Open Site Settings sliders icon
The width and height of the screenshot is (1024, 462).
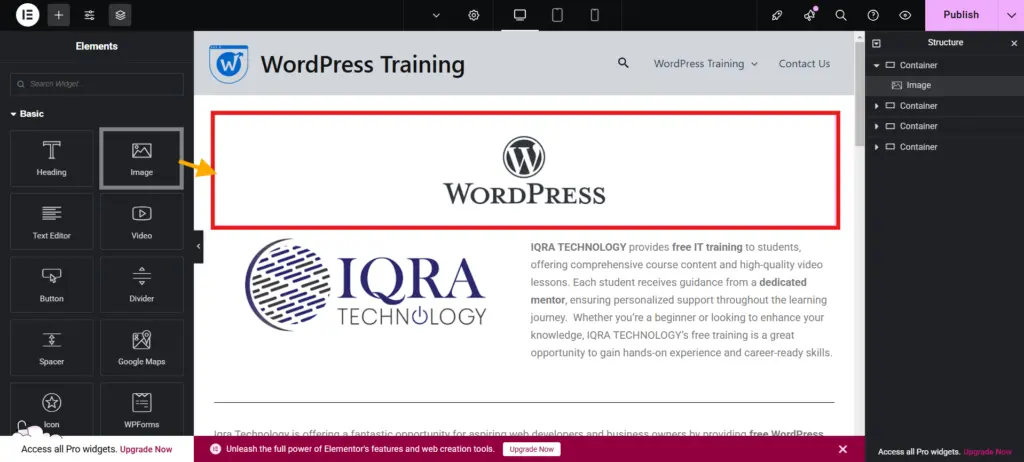pos(89,14)
